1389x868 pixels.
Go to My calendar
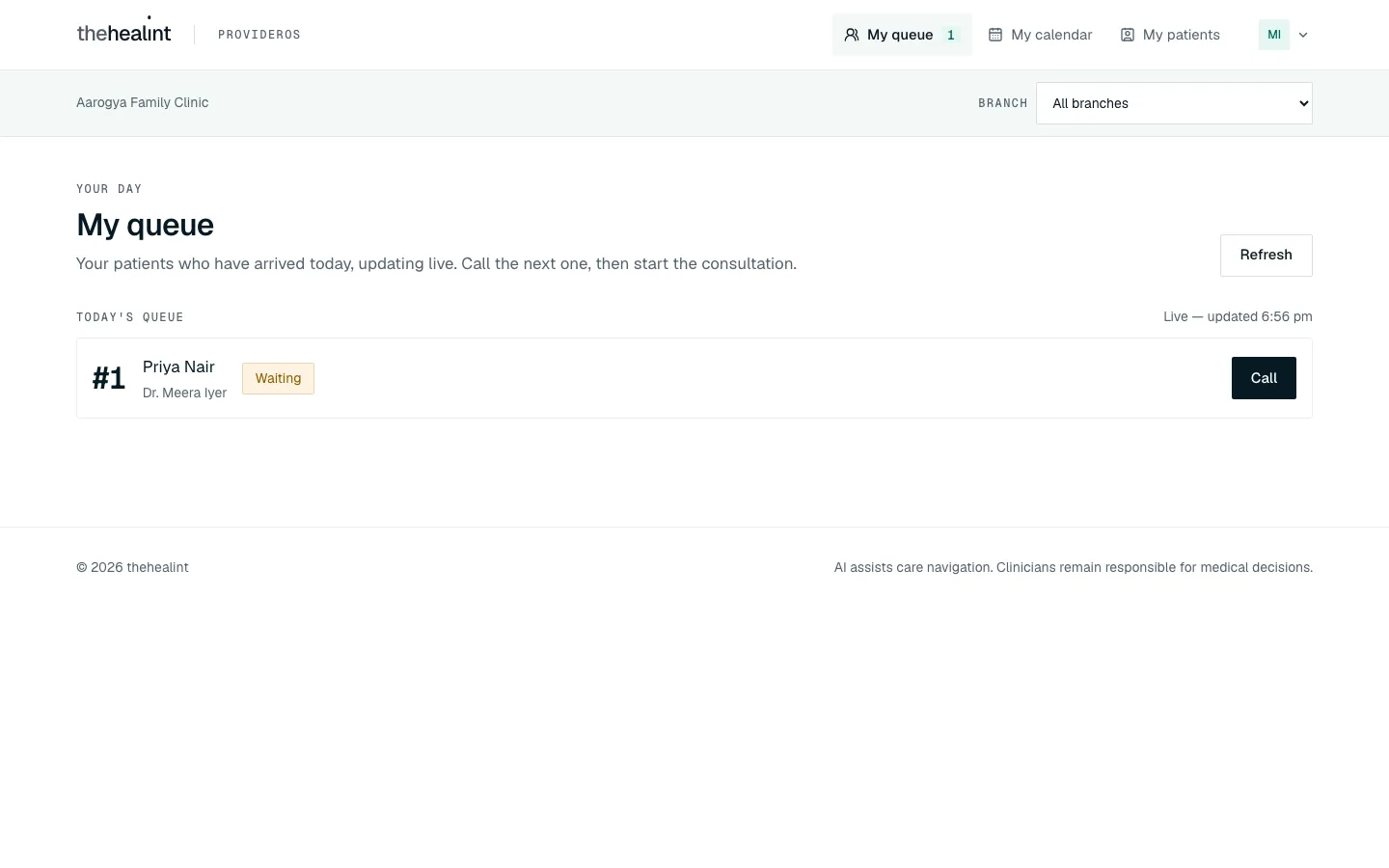point(1041,35)
